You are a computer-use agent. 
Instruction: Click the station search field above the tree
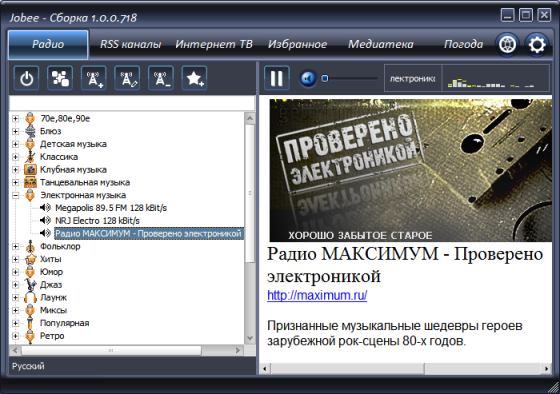[x=132, y=103]
